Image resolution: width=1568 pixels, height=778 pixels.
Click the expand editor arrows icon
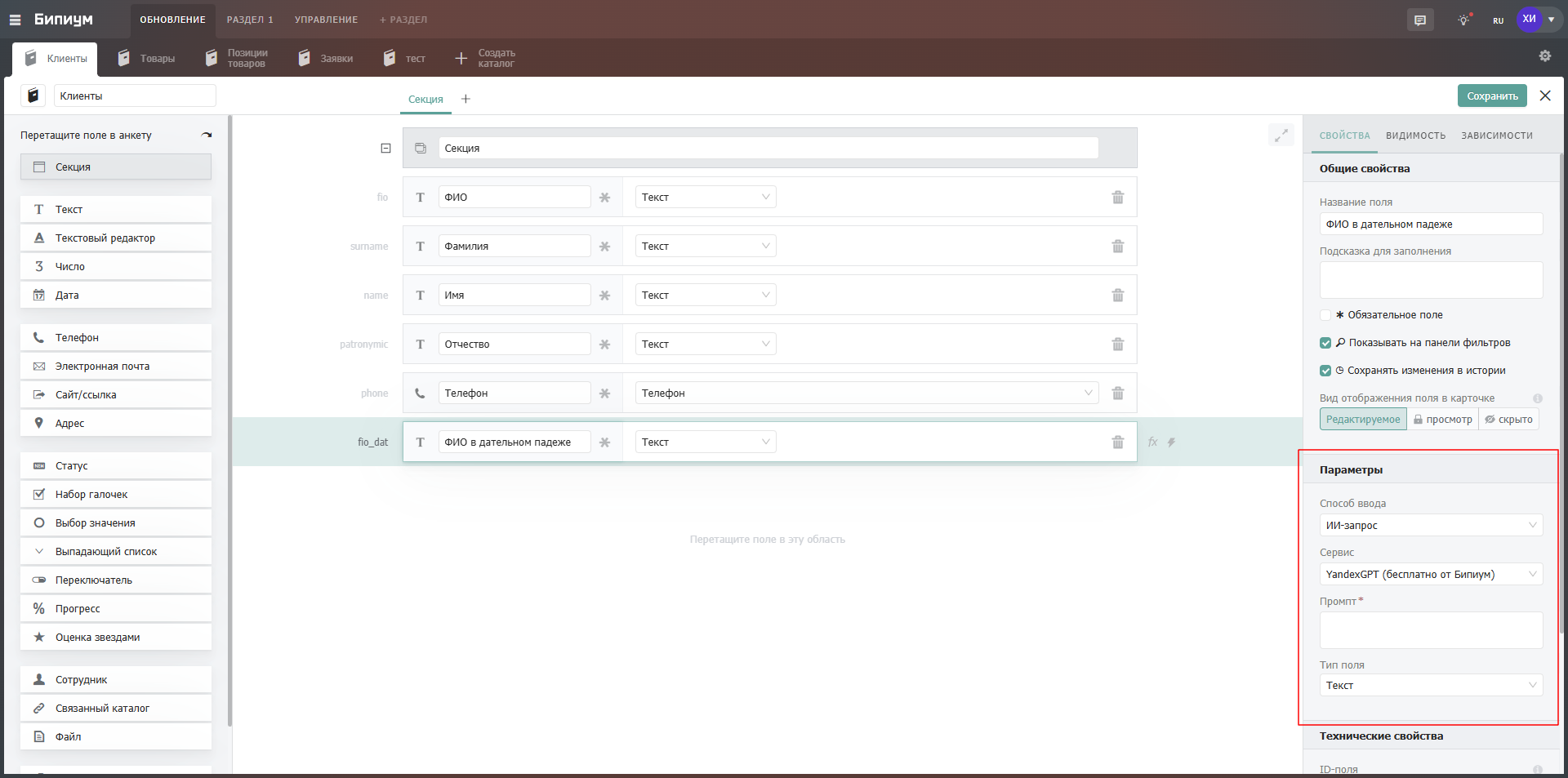(1281, 136)
